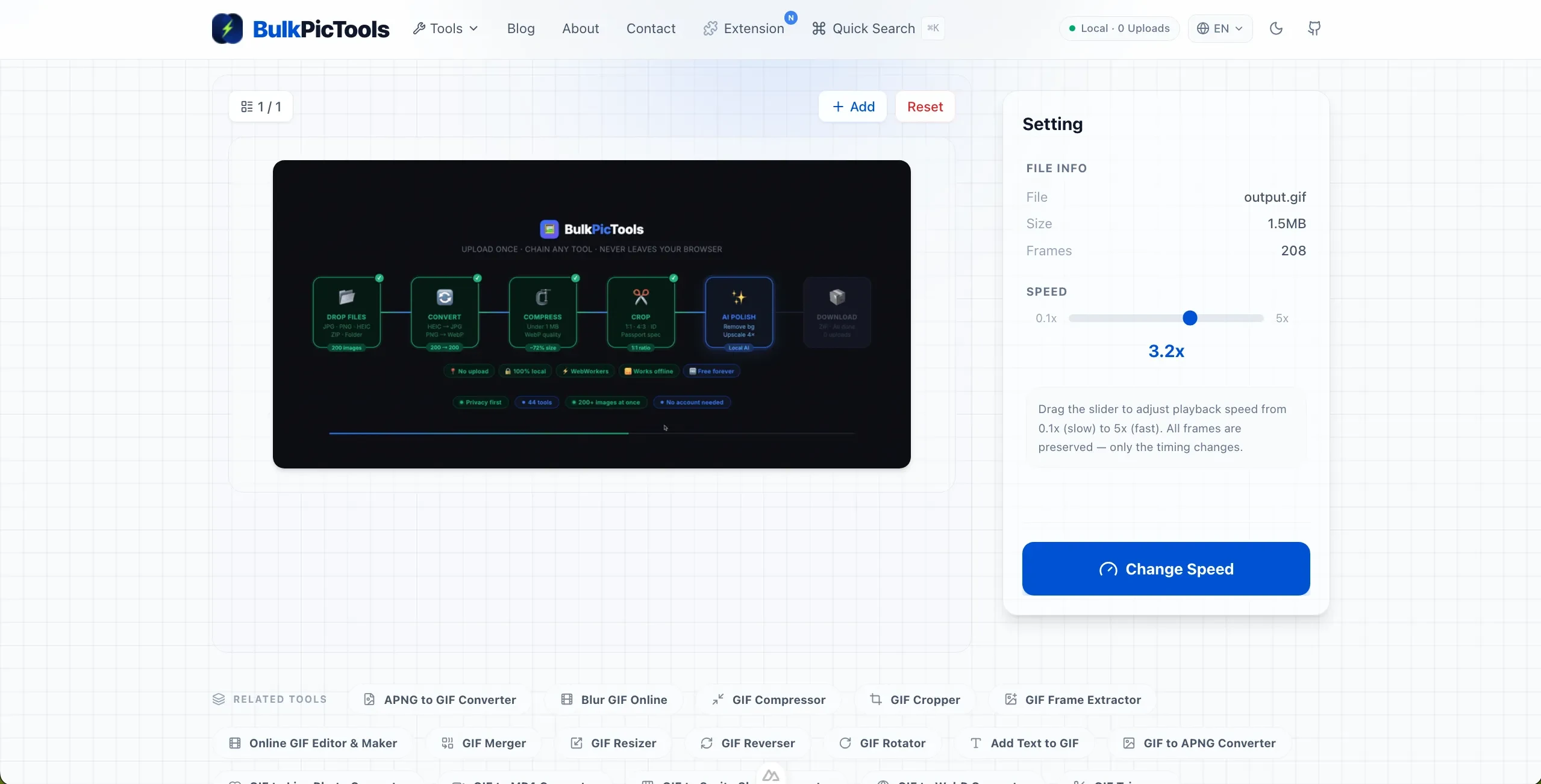This screenshot has height=784, width=1541.
Task: Click the 1.5MB size value
Action: [1286, 223]
